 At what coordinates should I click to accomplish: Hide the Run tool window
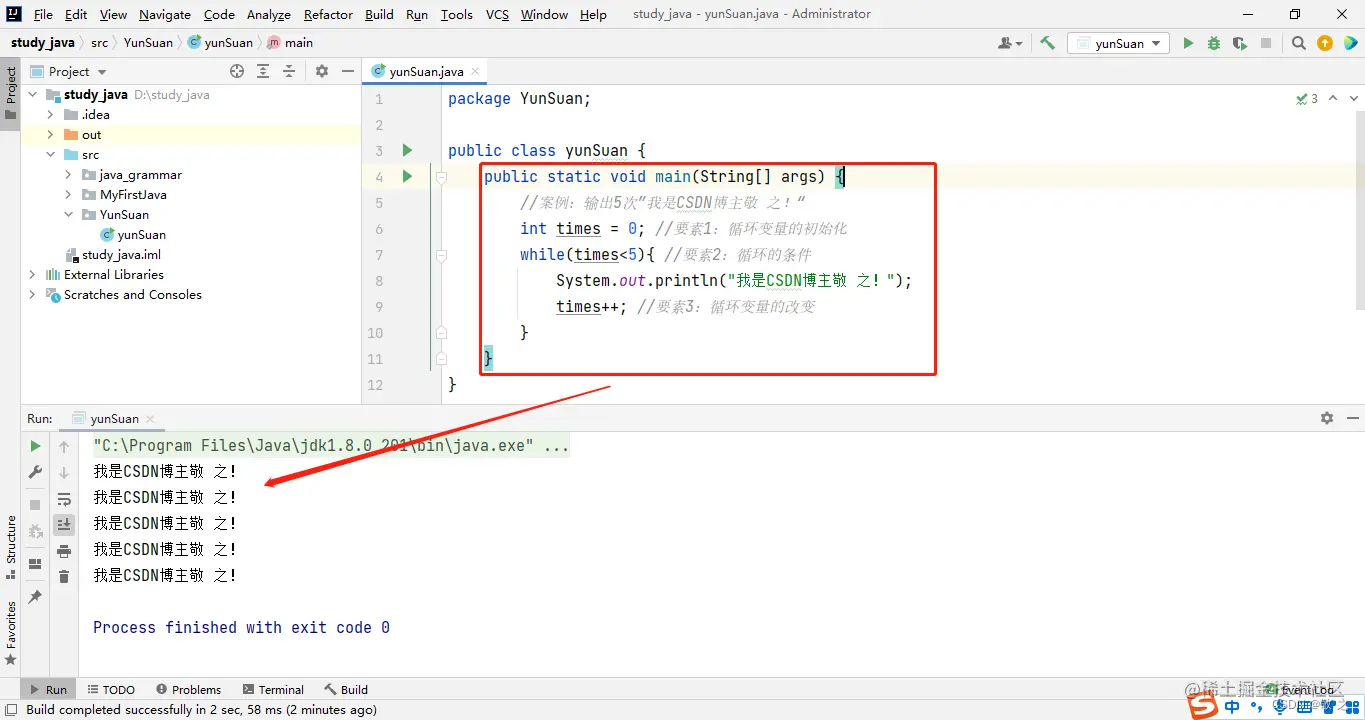(x=1352, y=418)
